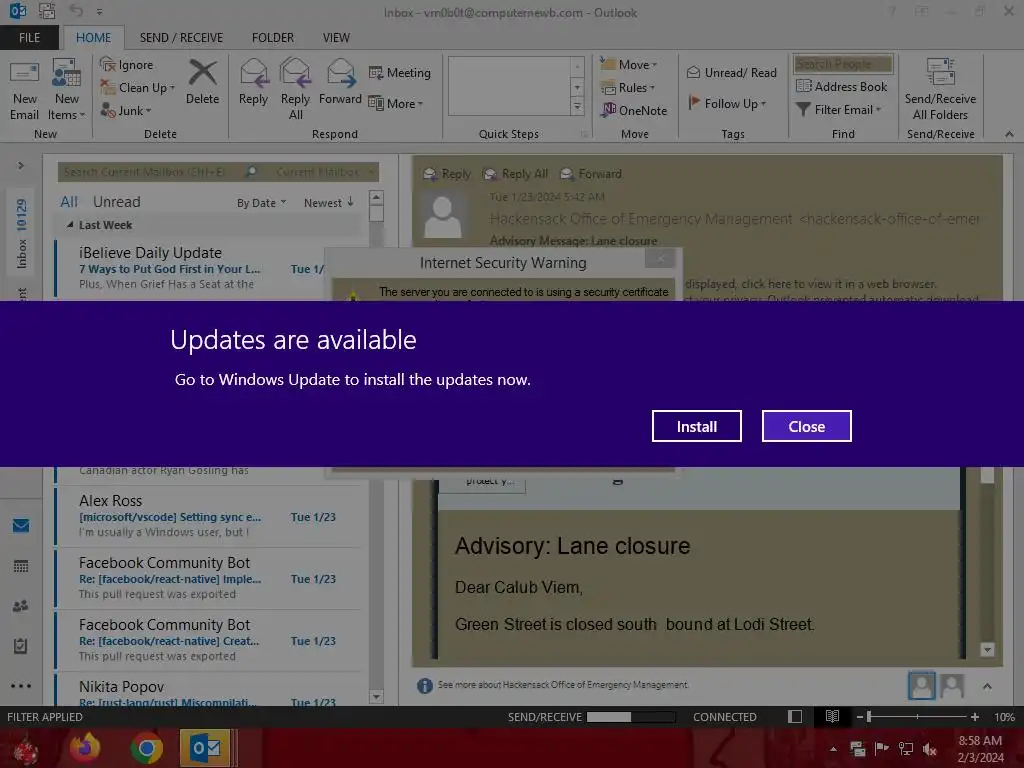
Task: Click the zoom in plus button
Action: (x=974, y=717)
